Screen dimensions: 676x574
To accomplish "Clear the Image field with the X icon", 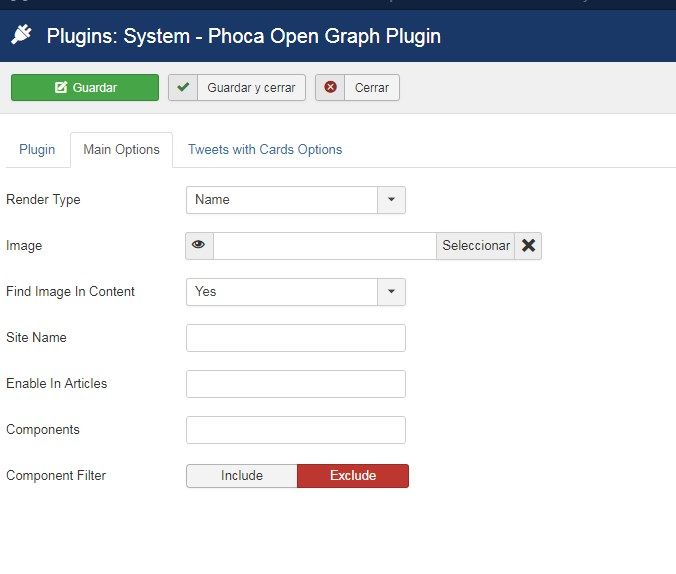I will pos(528,246).
